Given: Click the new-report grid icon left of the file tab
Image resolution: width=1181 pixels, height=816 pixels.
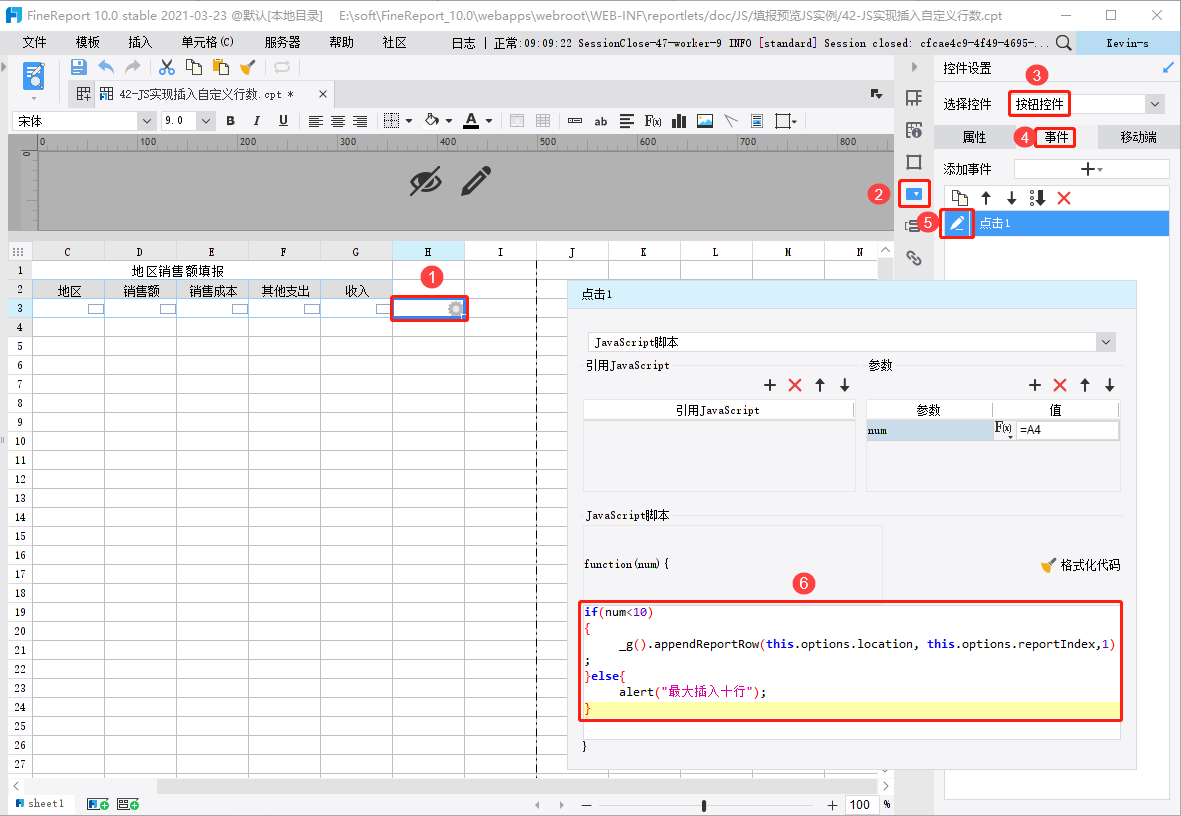Looking at the screenshot, I should (84, 93).
